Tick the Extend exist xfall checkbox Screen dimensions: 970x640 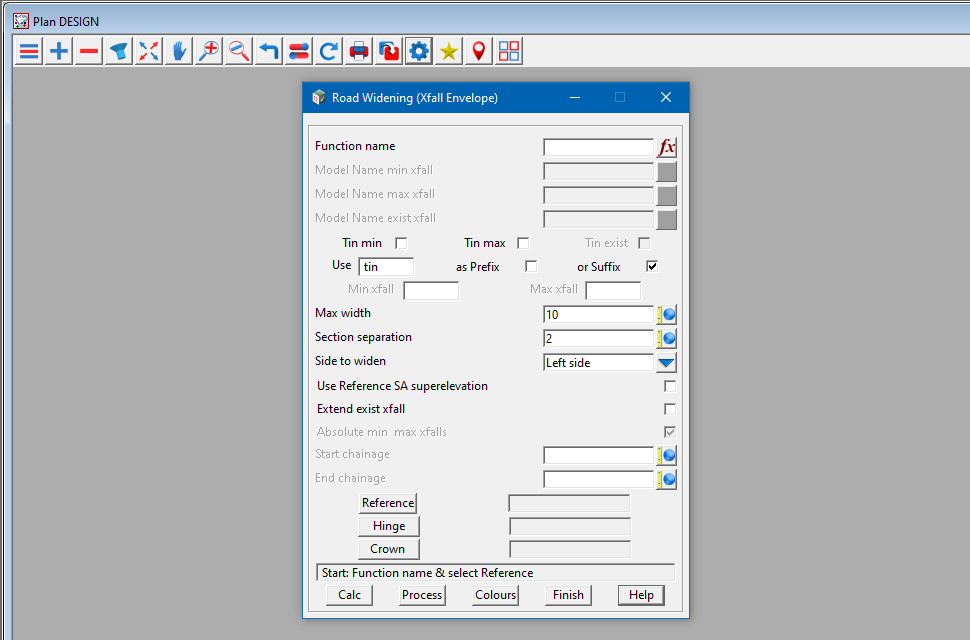(x=670, y=409)
